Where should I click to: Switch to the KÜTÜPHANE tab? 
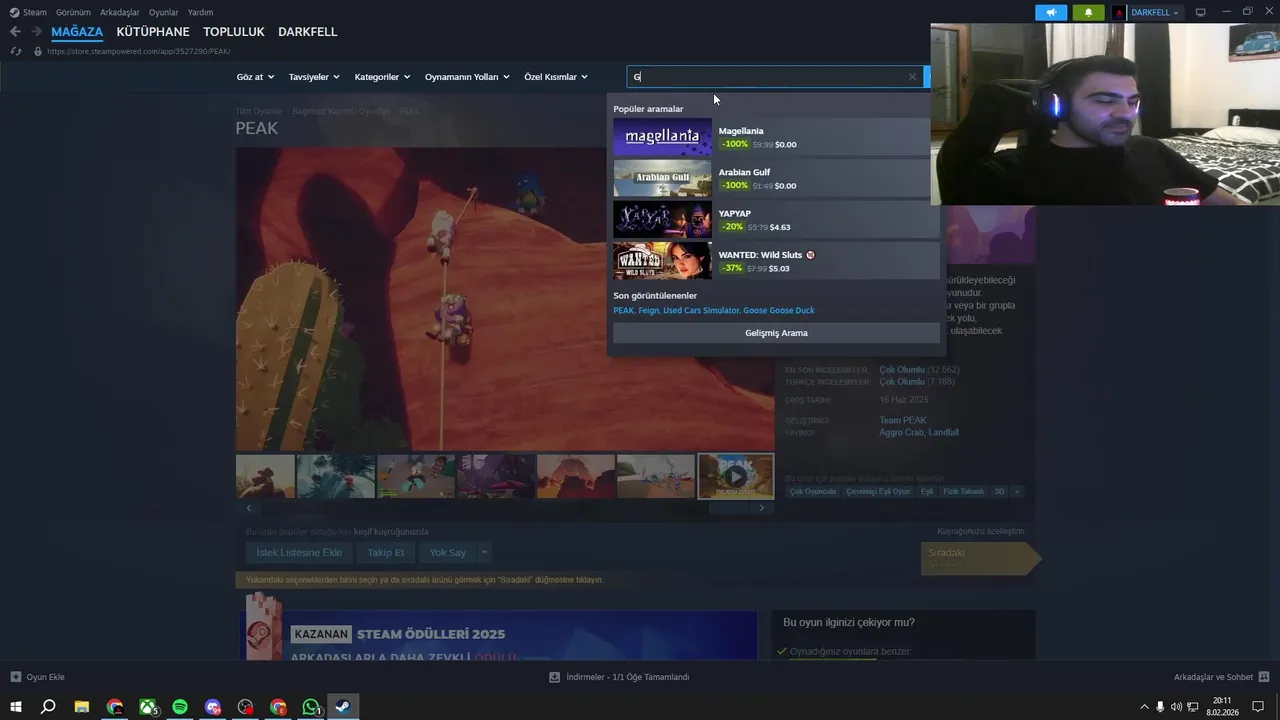153,32
